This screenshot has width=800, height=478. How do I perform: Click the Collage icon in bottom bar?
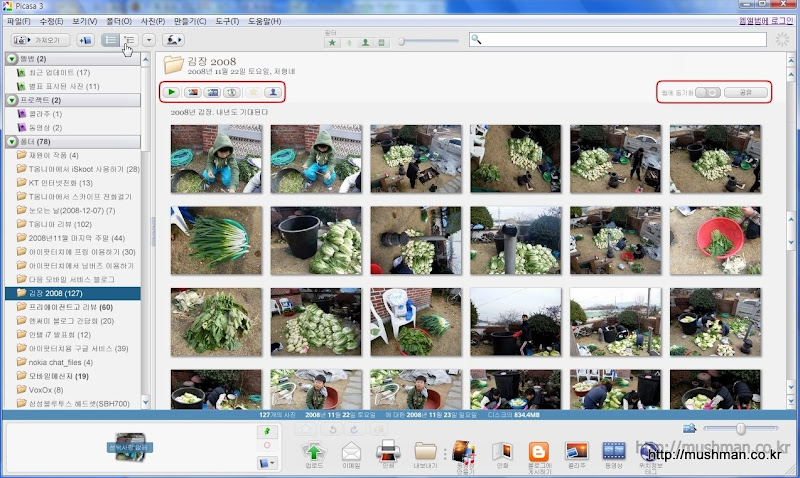point(577,455)
